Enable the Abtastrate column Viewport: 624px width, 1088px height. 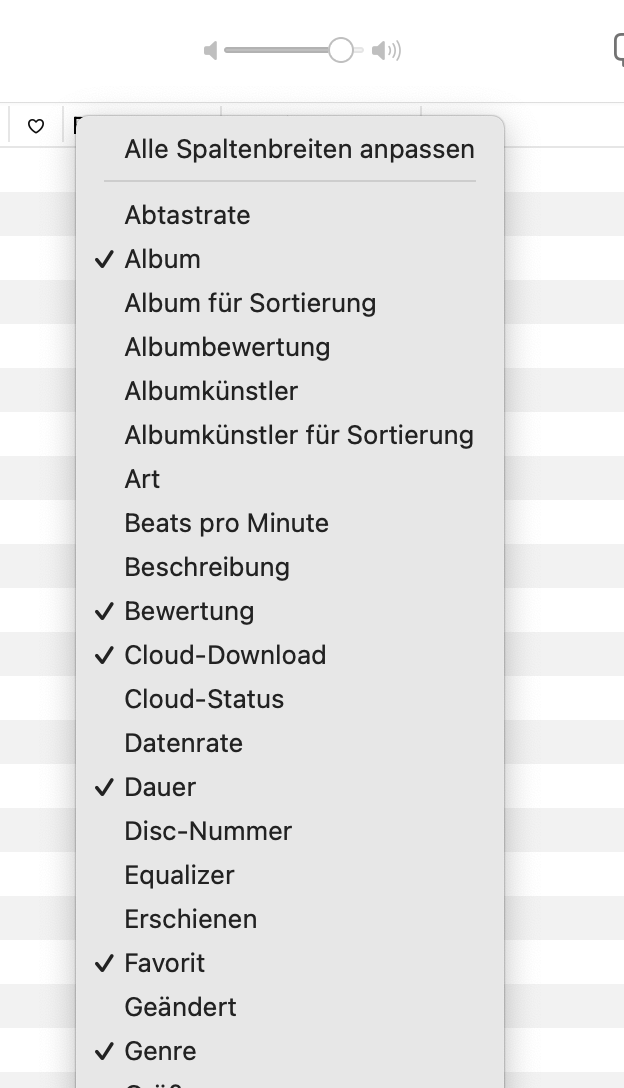pos(187,215)
